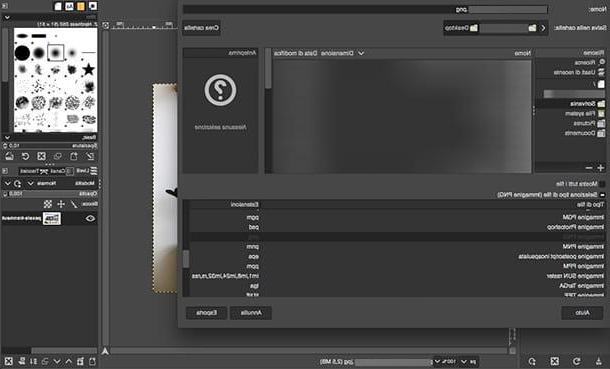Click zoom-on-resize icon at ruler corner
The height and width of the screenshot is (369, 610).
tap(105, 25)
